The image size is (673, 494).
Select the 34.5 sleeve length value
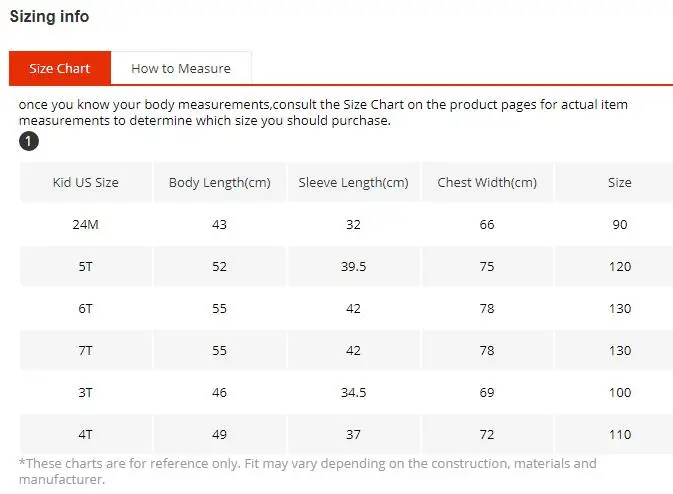click(x=353, y=392)
